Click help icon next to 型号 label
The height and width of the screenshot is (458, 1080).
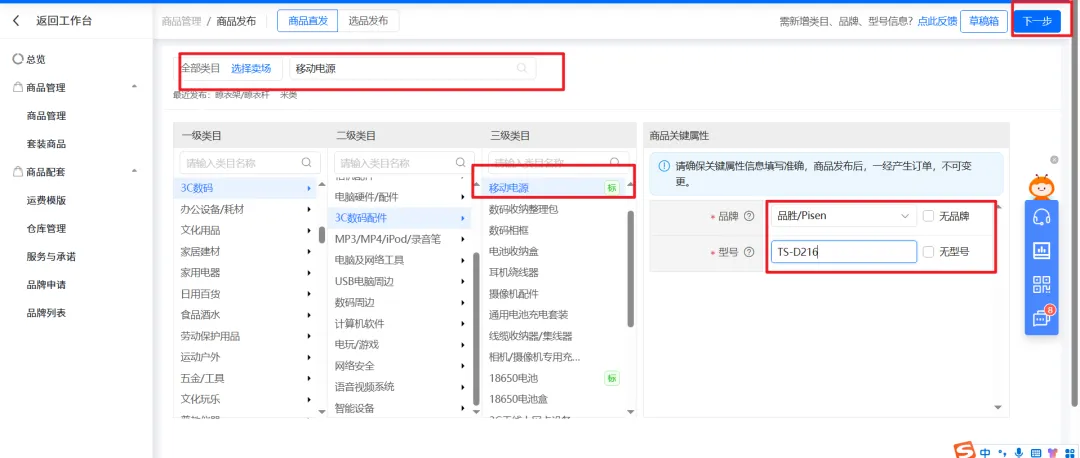748,252
